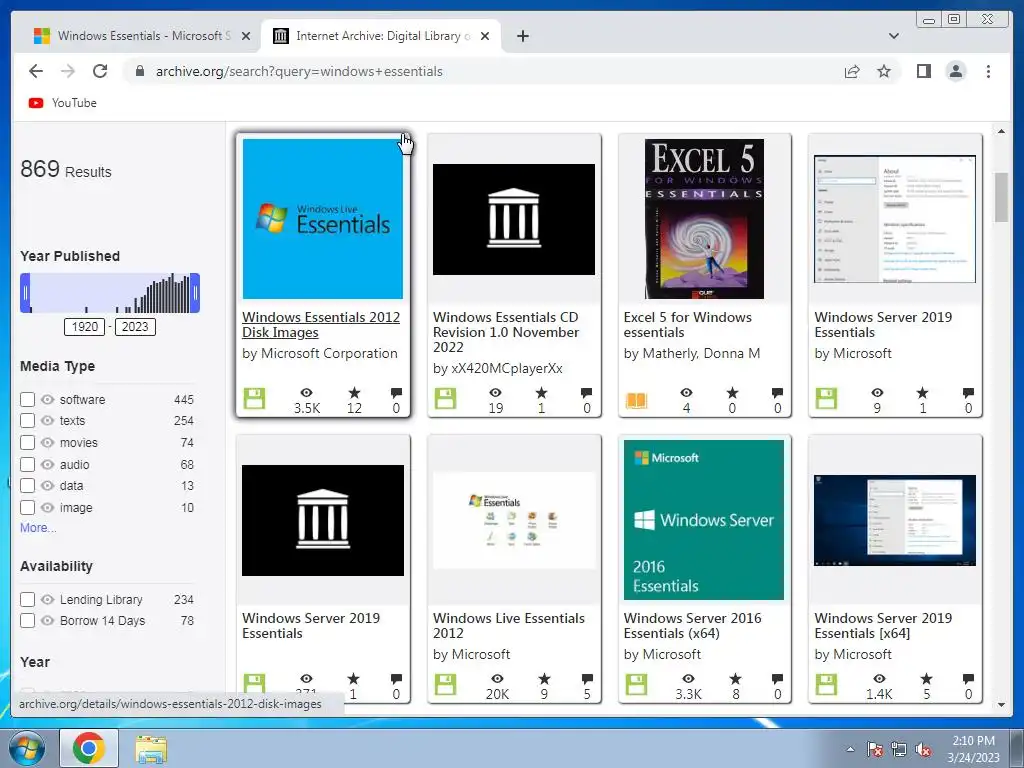Toggle eye icon next to movies
Screen dimensions: 1024x768
tap(48, 442)
